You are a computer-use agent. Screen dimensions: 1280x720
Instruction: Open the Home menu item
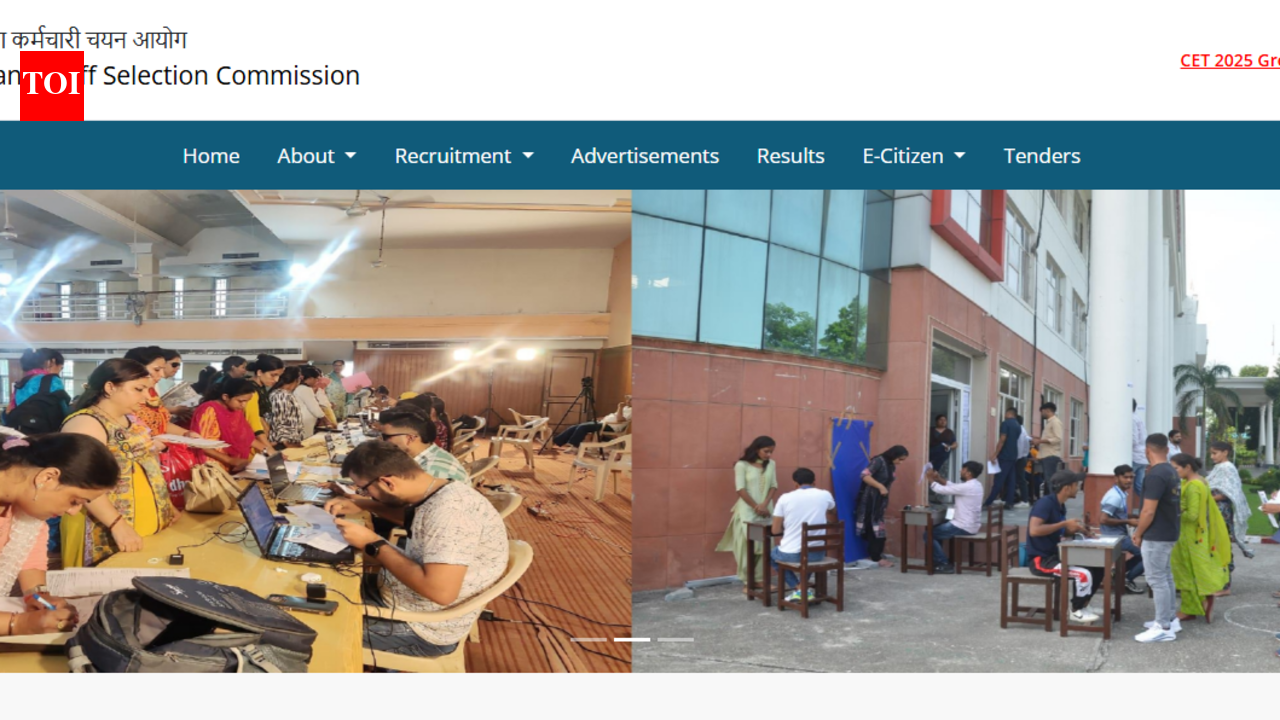point(211,156)
